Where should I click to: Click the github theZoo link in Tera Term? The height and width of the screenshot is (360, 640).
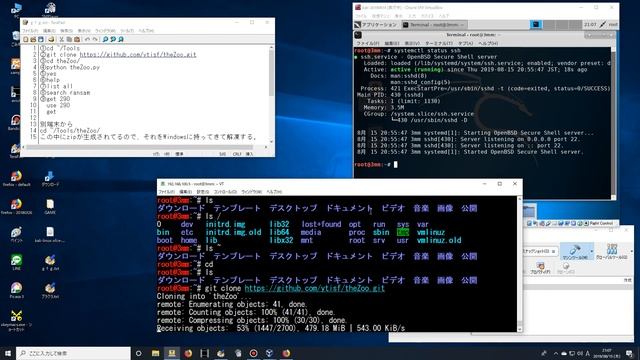[x=314, y=289]
